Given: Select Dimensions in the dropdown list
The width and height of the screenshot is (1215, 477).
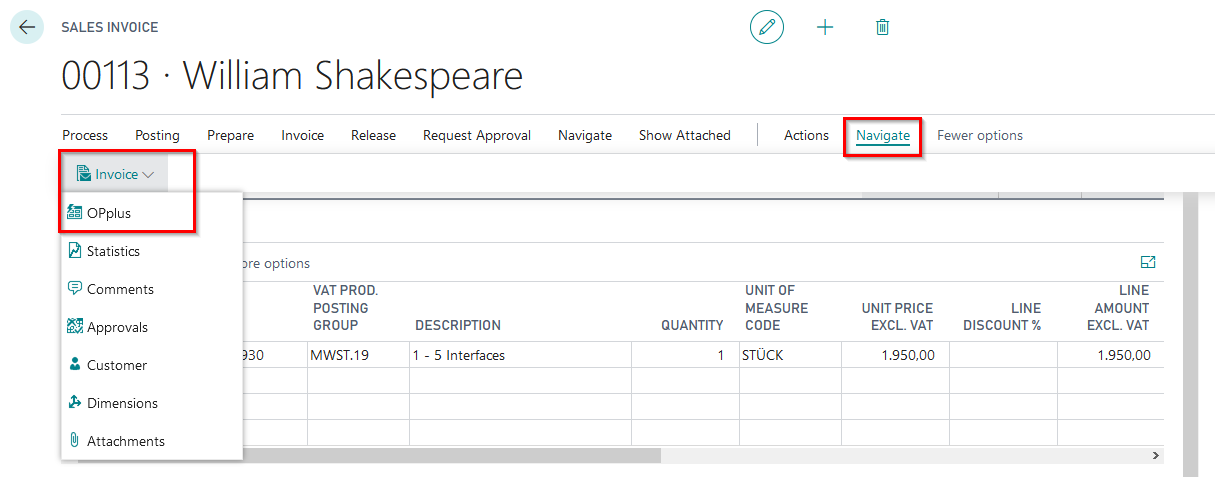Looking at the screenshot, I should 122,403.
